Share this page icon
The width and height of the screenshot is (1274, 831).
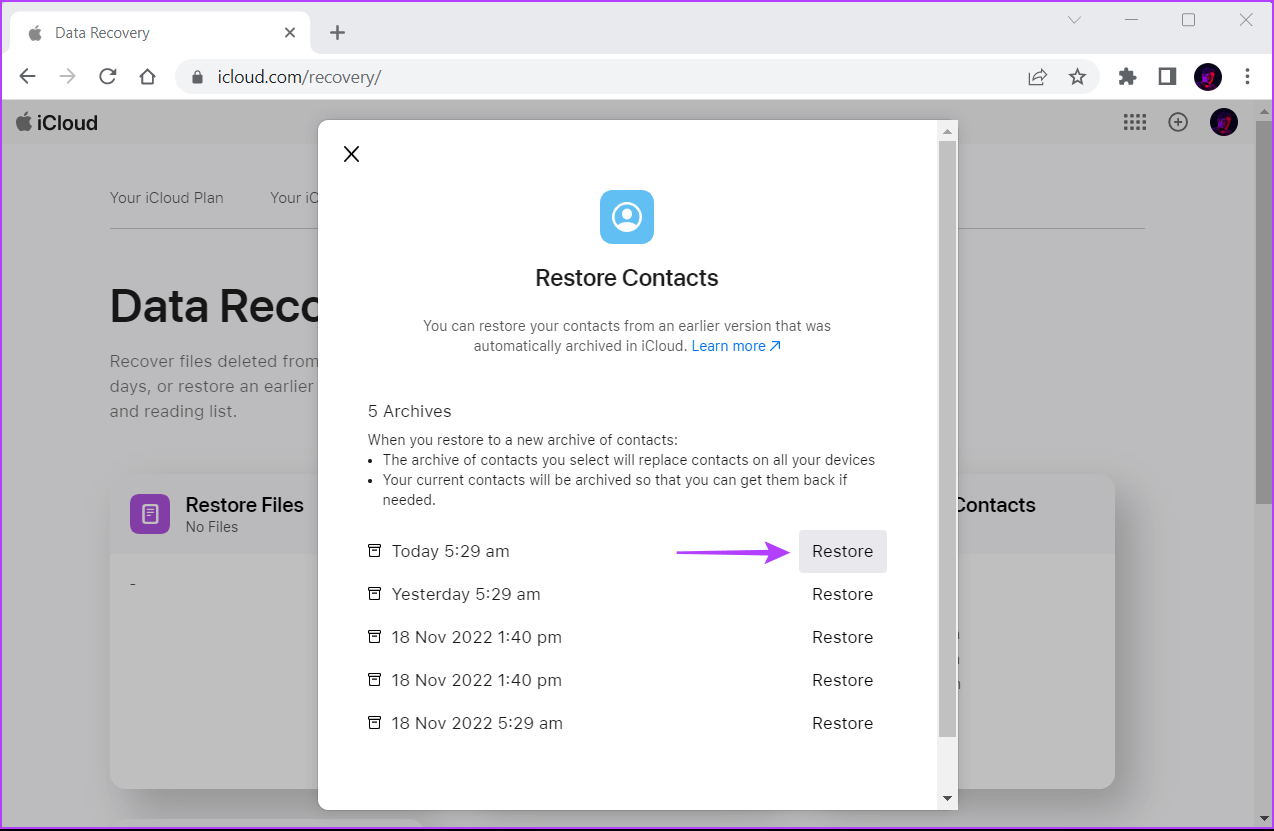pyautogui.click(x=1038, y=77)
